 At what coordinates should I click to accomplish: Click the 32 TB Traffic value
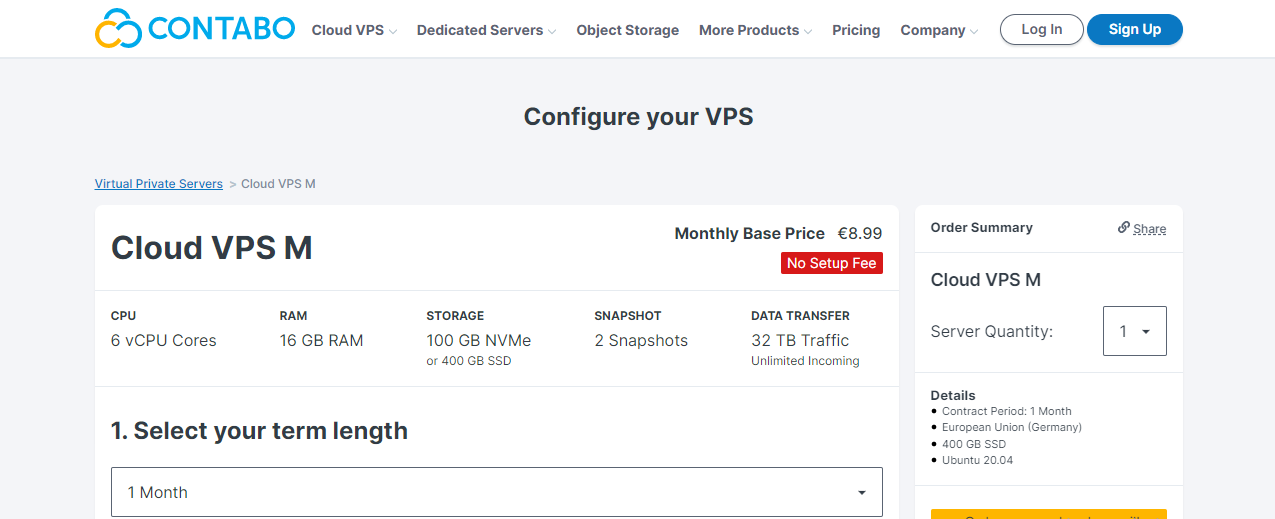(x=800, y=340)
